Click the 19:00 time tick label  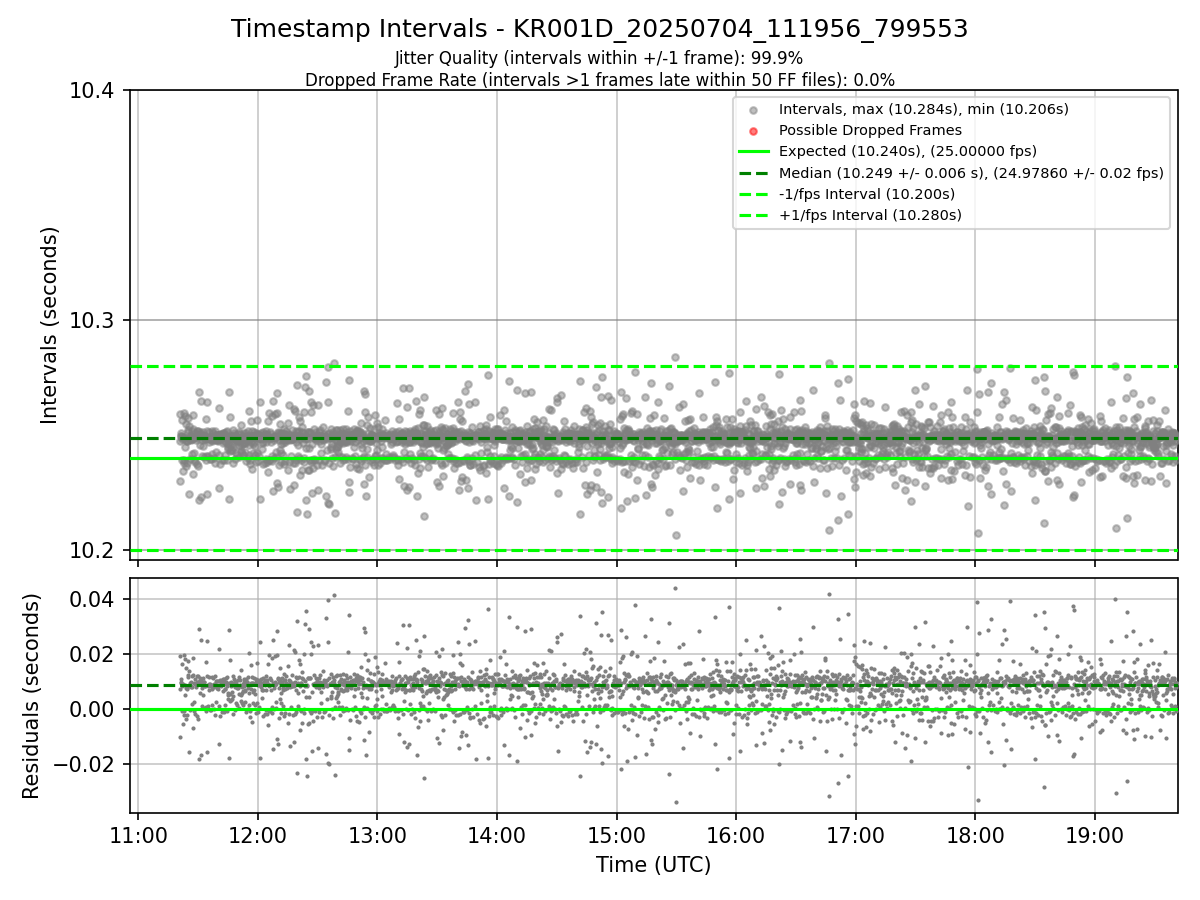coord(1094,834)
